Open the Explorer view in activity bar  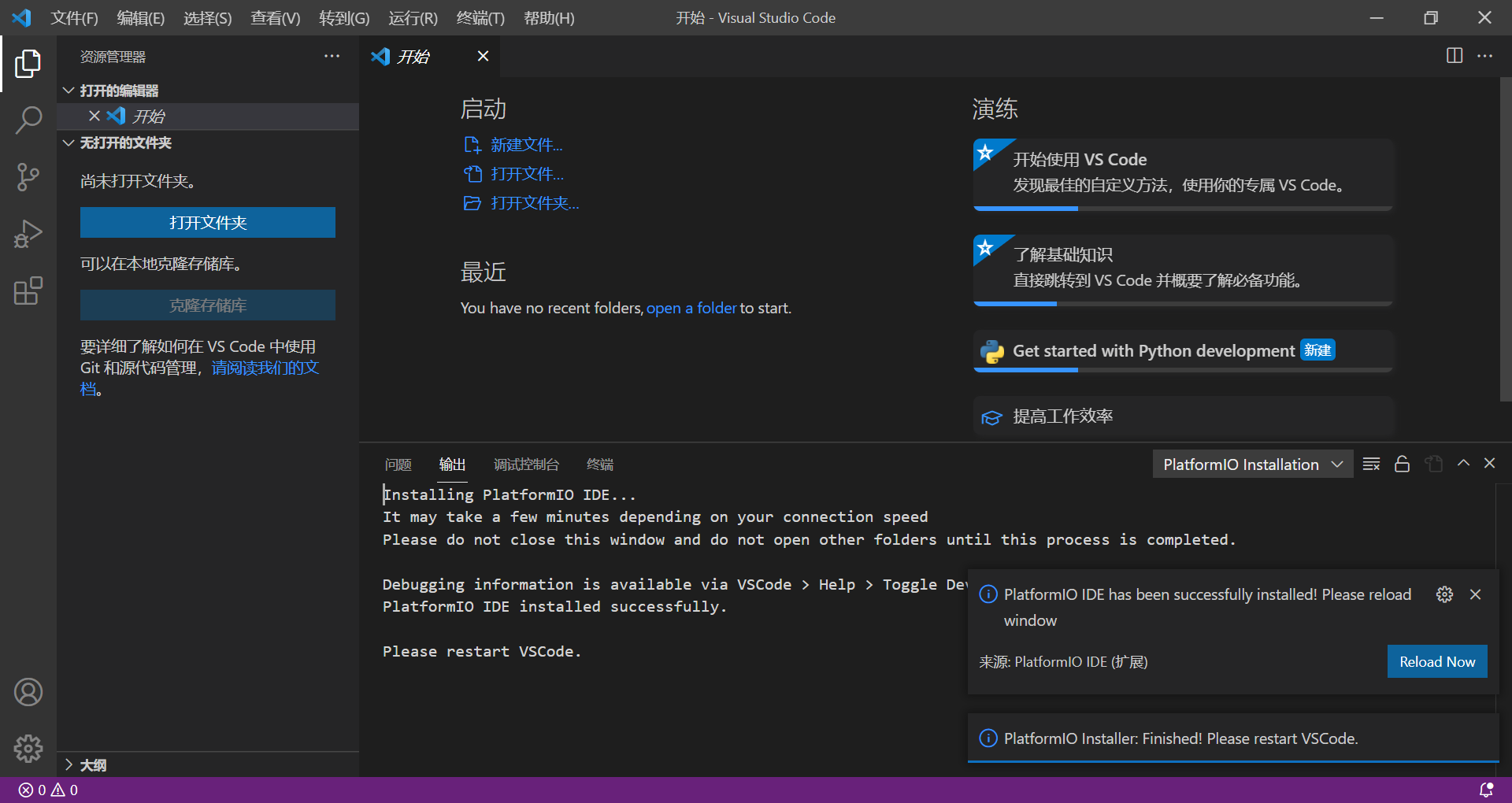[28, 64]
